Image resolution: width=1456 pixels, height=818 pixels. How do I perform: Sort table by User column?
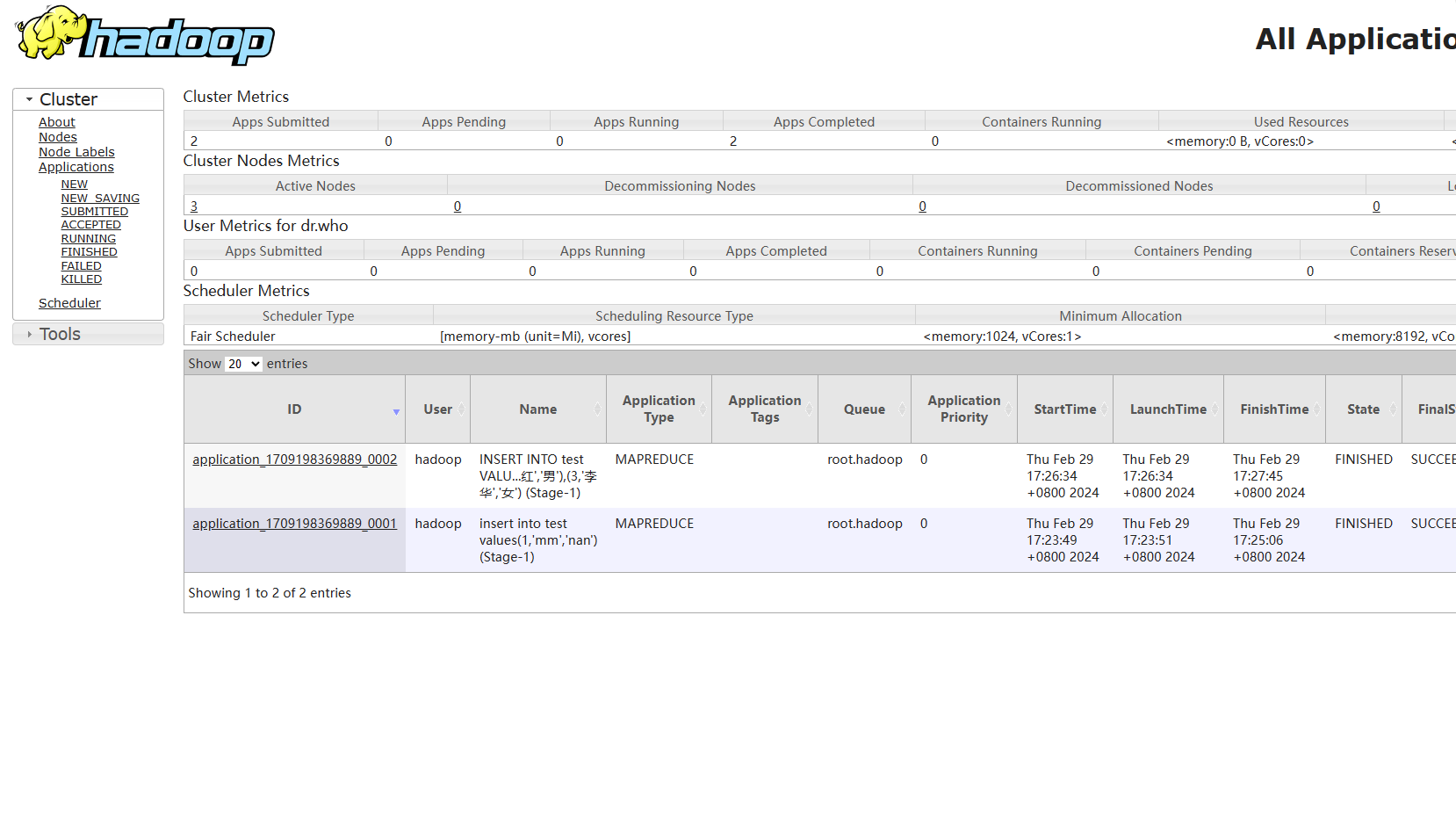(437, 409)
